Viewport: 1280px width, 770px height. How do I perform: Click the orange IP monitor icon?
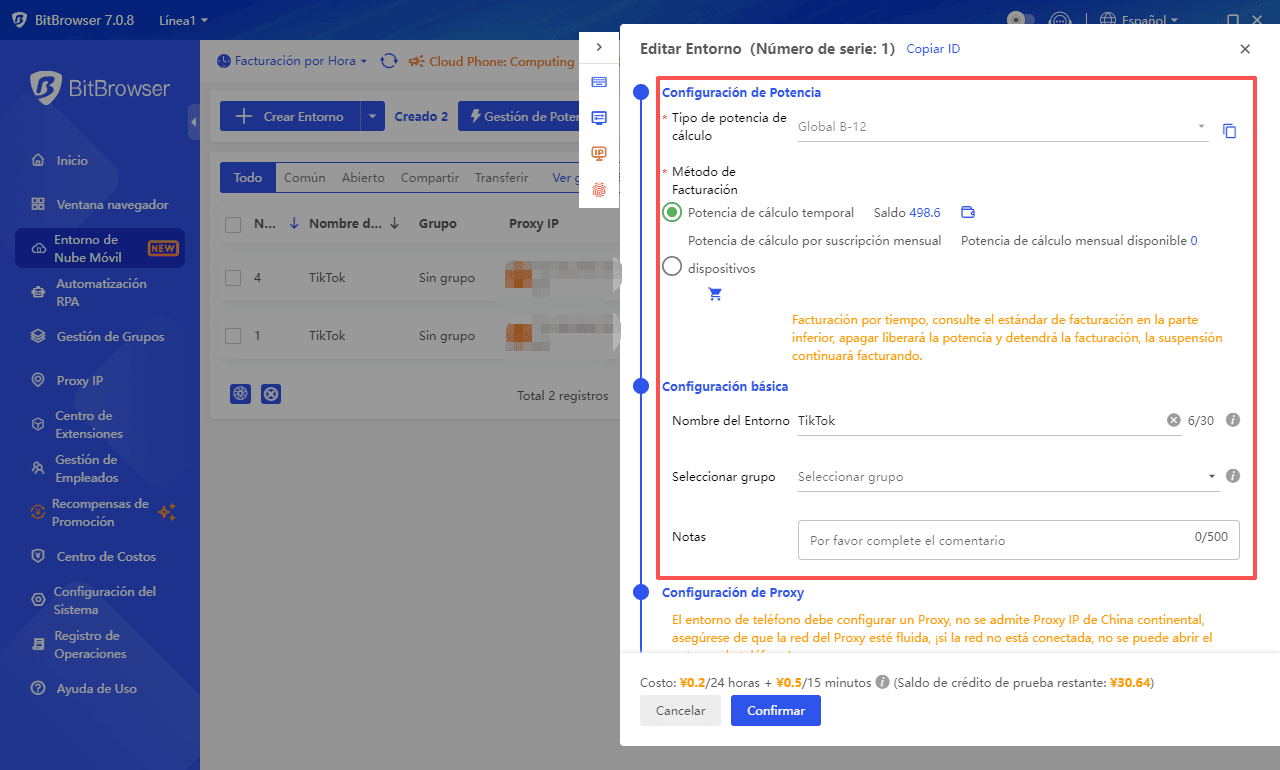[x=599, y=153]
